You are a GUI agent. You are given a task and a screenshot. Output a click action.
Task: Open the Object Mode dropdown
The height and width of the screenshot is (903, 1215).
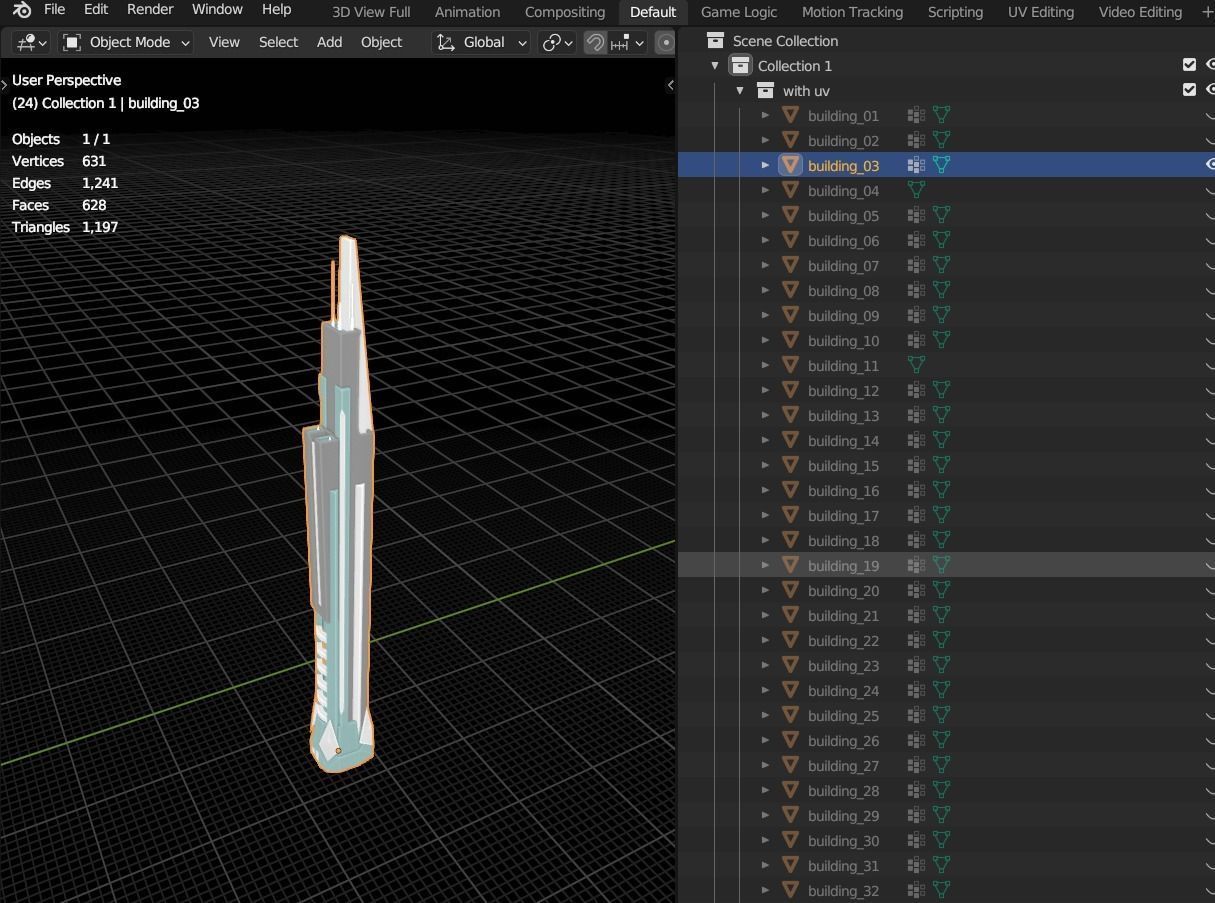[x=126, y=42]
